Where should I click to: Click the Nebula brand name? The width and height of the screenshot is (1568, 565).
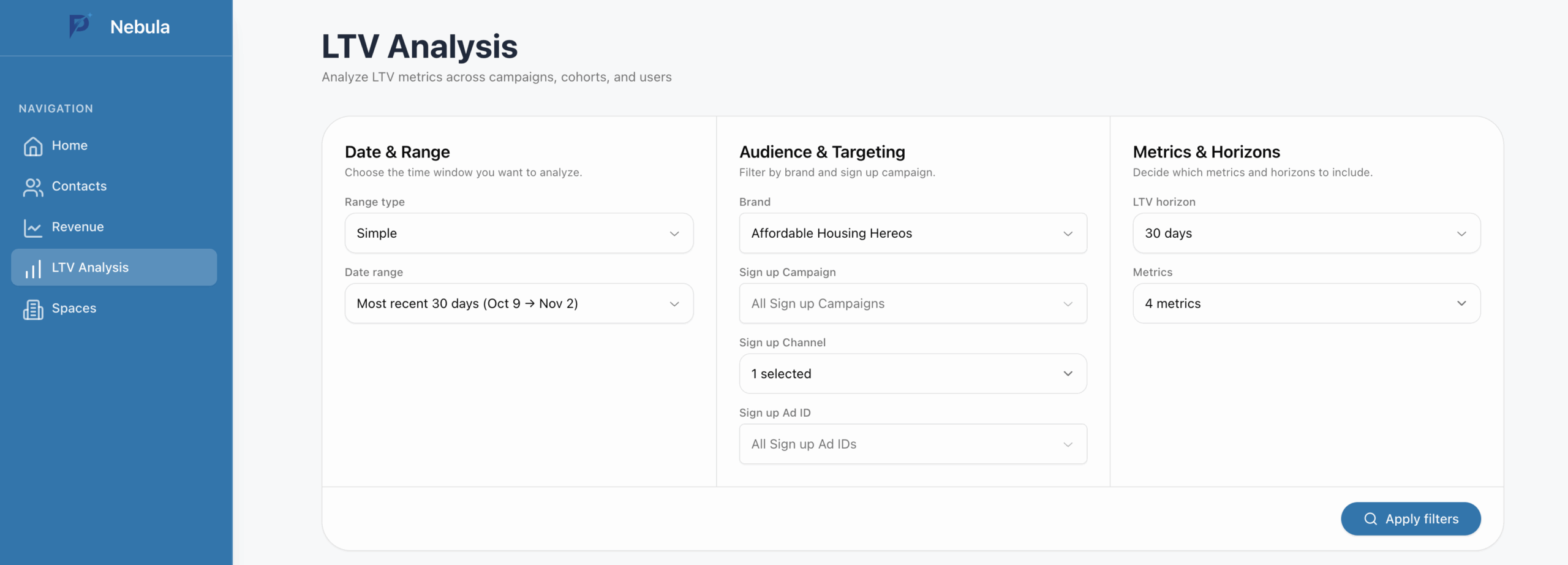pos(140,27)
